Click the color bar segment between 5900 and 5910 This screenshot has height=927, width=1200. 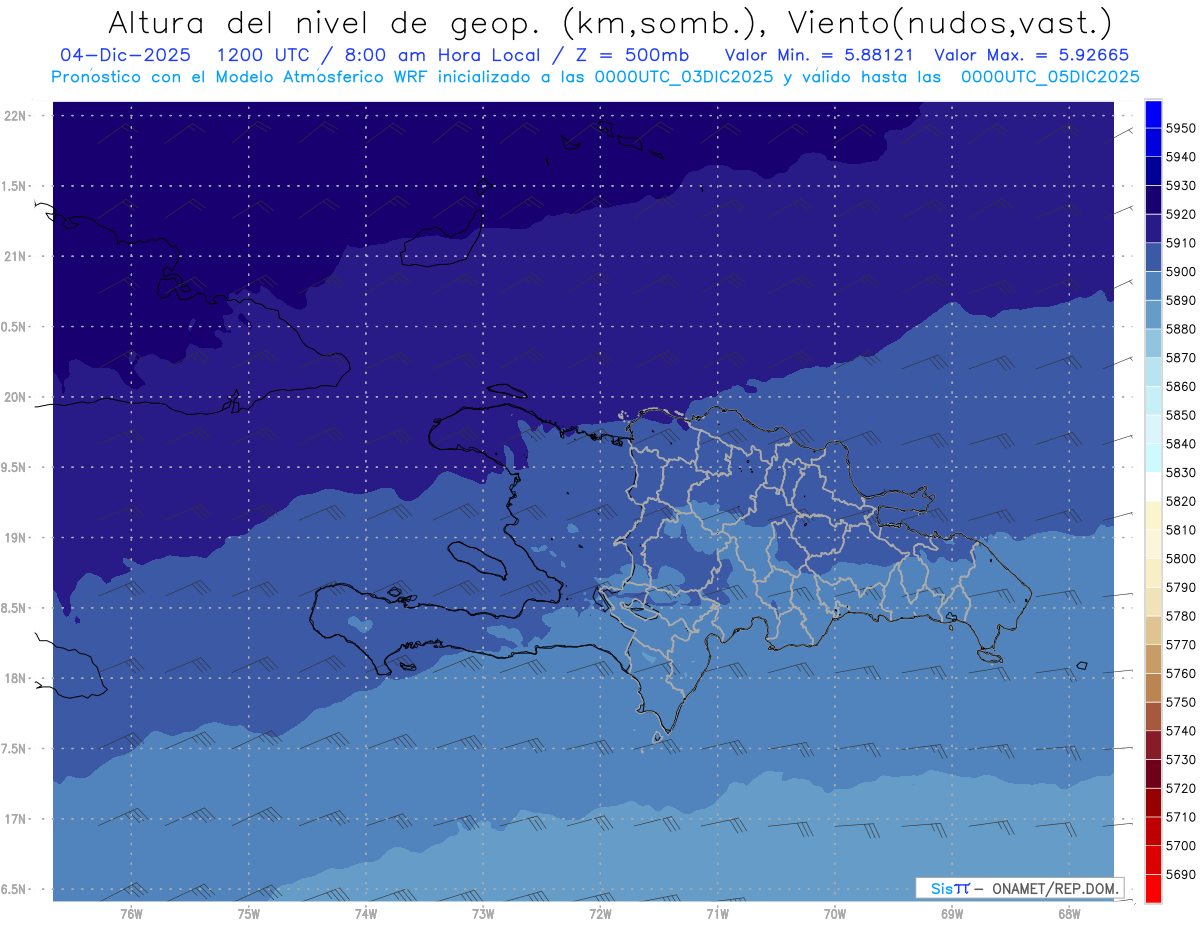point(1153,257)
